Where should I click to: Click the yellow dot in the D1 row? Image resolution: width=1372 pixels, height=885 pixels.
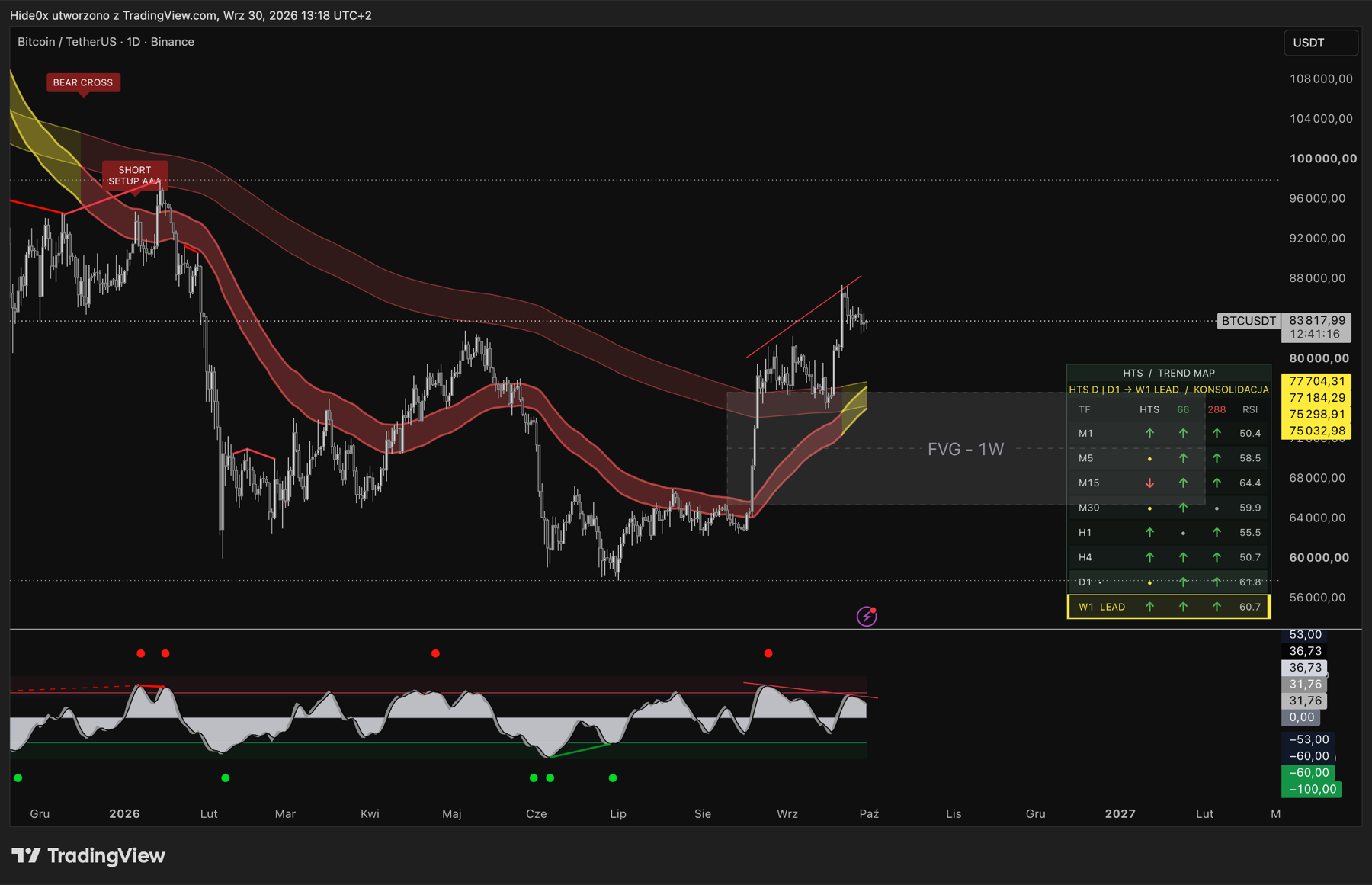coord(1149,582)
